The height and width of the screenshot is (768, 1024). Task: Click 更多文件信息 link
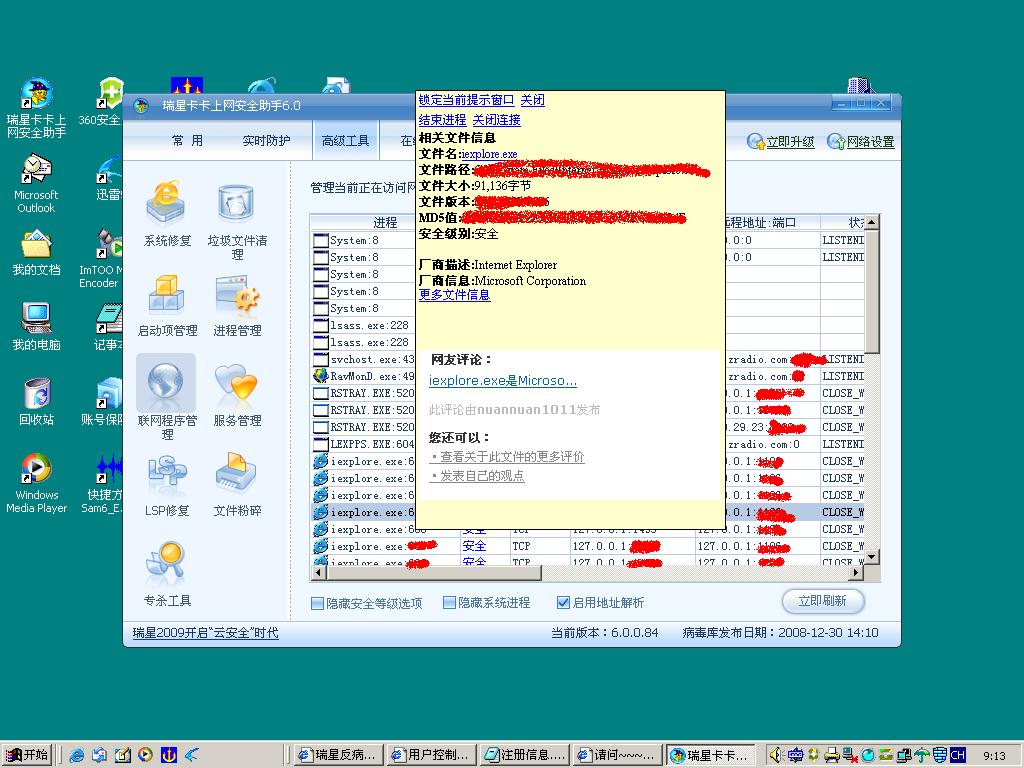pyautogui.click(x=455, y=295)
